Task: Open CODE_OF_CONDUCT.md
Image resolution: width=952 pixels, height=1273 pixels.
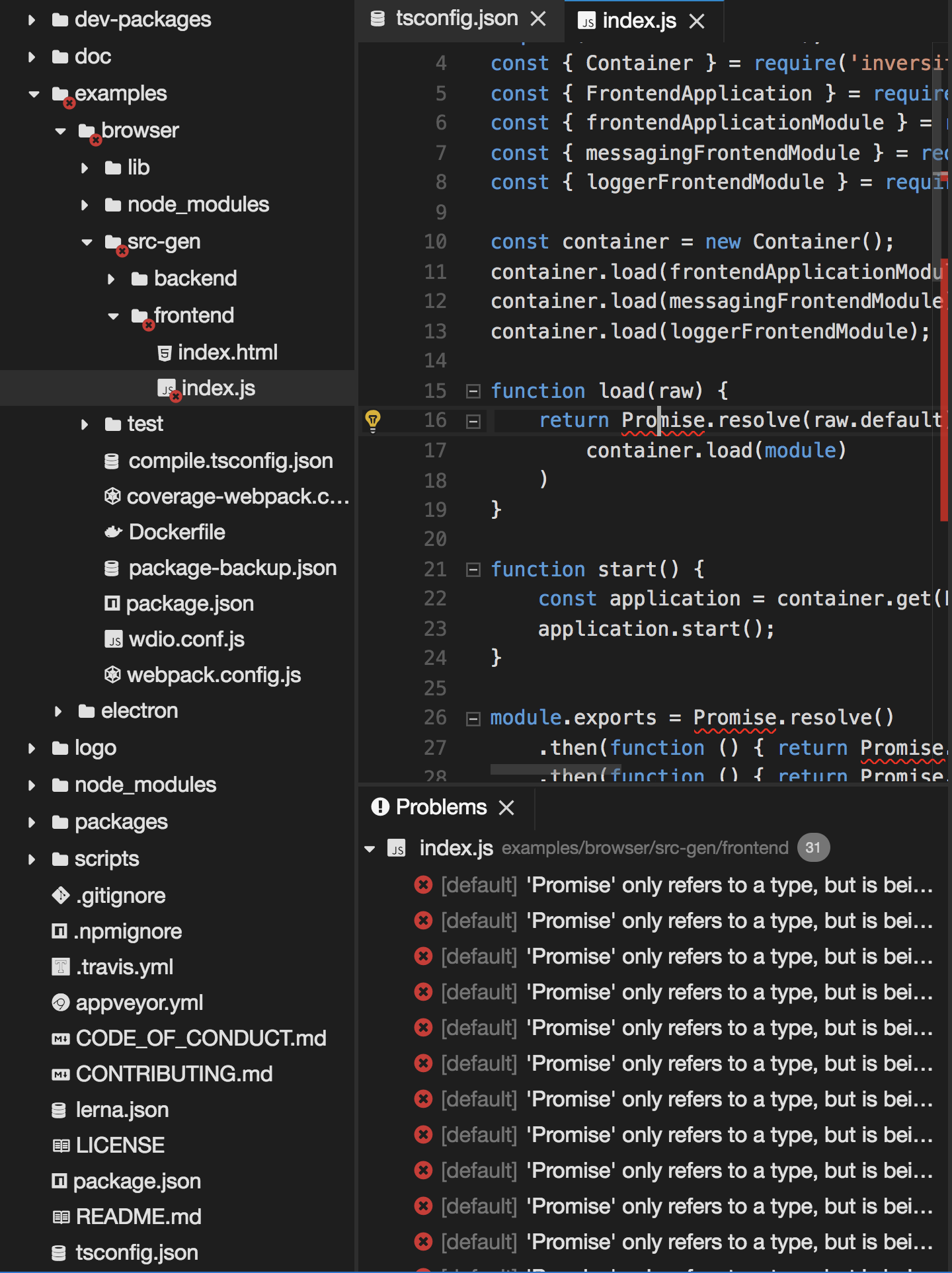Action: click(x=201, y=1038)
